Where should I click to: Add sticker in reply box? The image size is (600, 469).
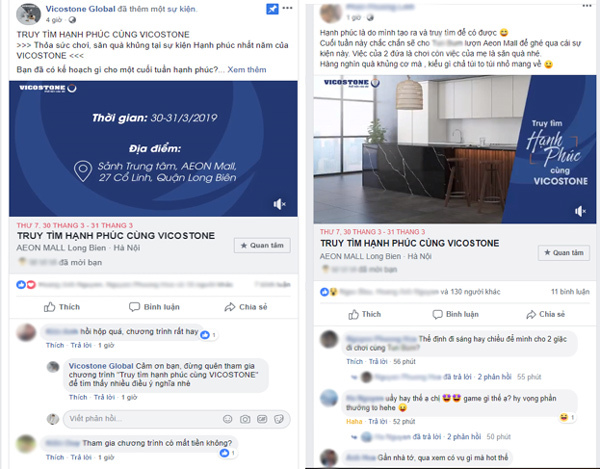(x=279, y=419)
